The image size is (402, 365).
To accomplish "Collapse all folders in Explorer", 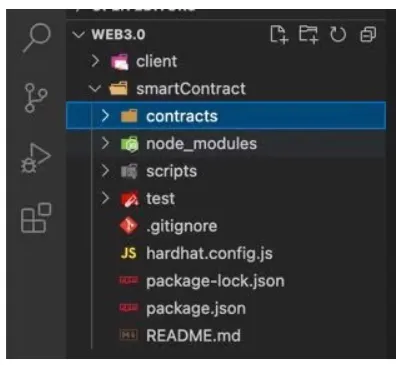I will click(x=368, y=34).
